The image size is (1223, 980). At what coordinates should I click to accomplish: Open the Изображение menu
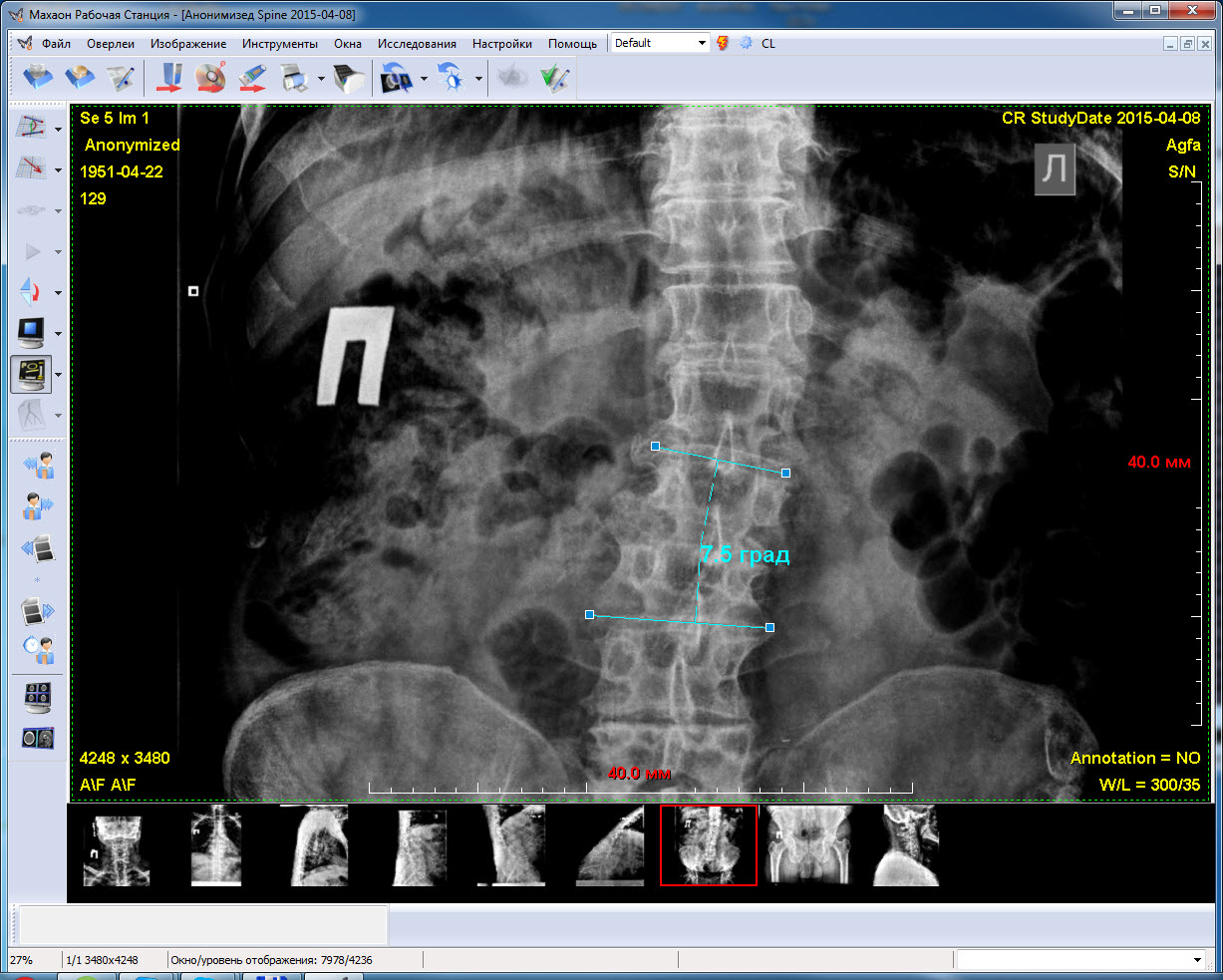point(188,44)
